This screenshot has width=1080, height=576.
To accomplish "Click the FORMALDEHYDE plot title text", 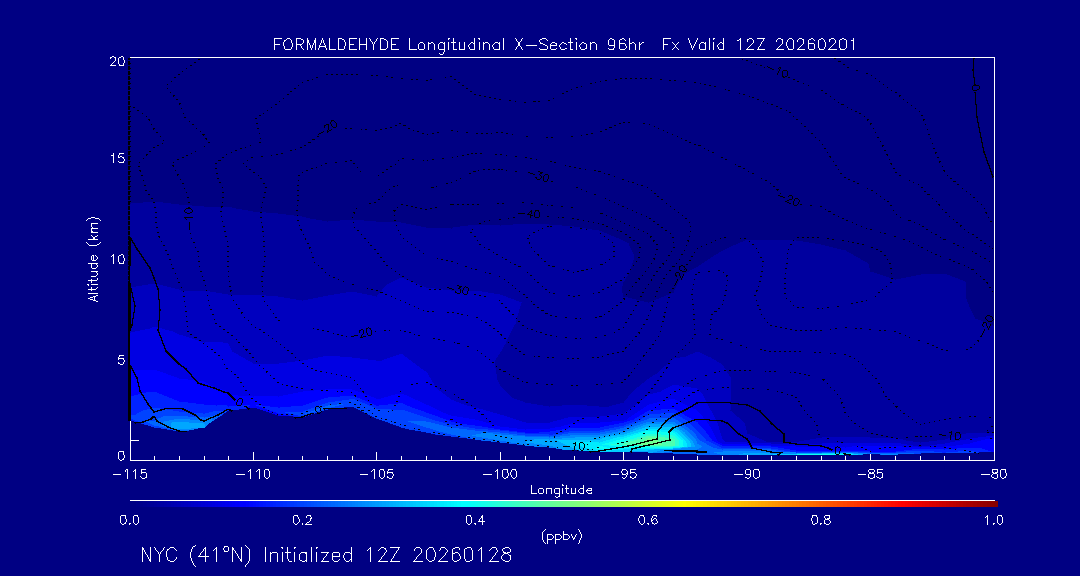I will pyautogui.click(x=564, y=45).
